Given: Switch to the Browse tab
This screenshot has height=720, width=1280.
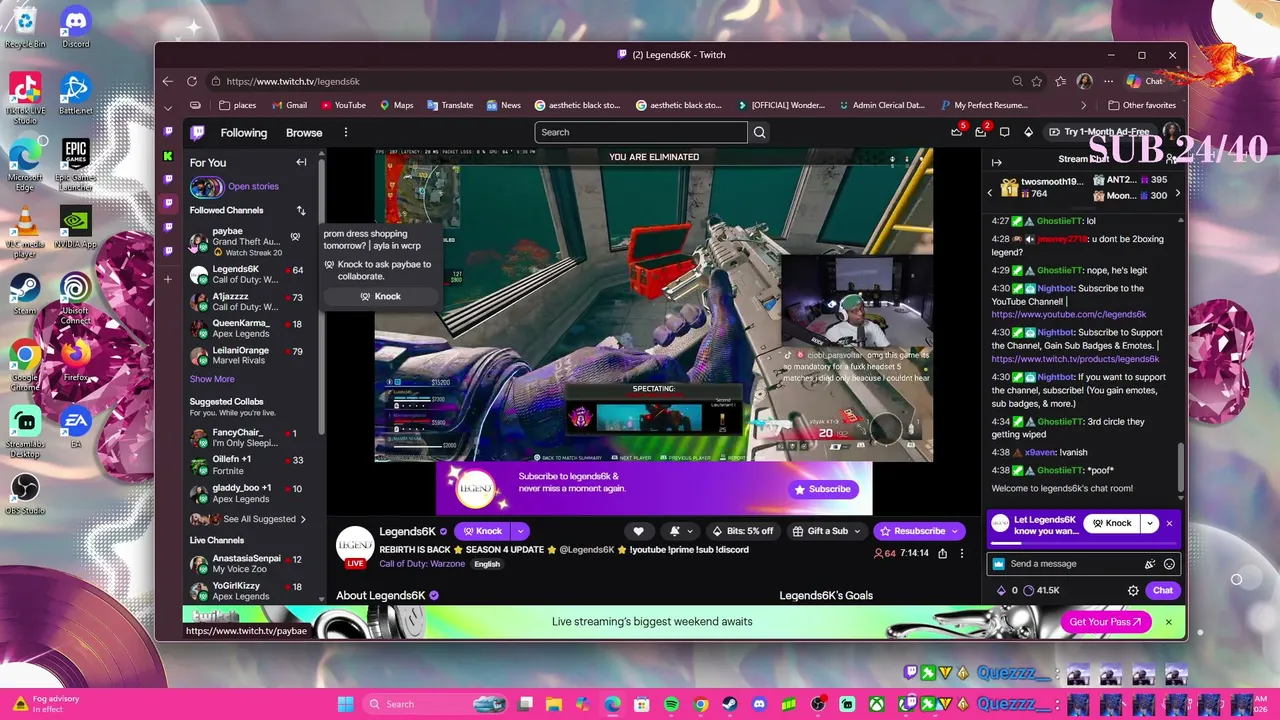Looking at the screenshot, I should pyautogui.click(x=304, y=132).
